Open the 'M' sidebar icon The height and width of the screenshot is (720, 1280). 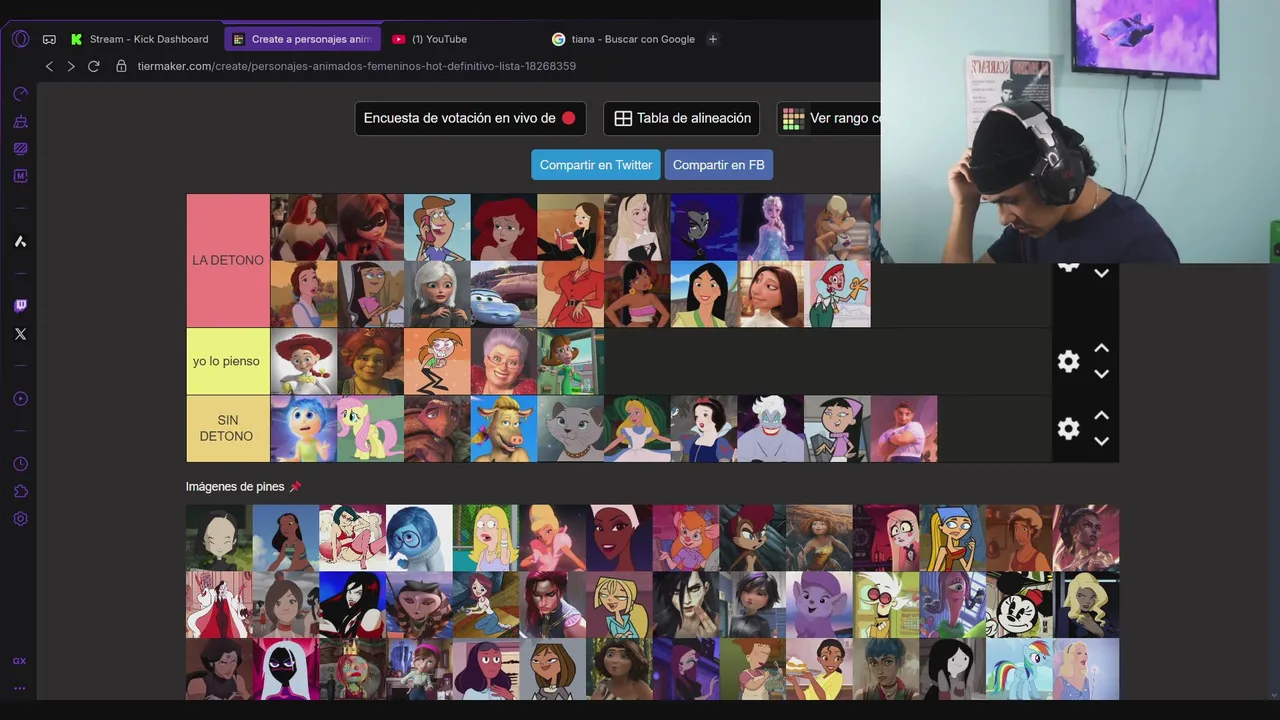20,176
